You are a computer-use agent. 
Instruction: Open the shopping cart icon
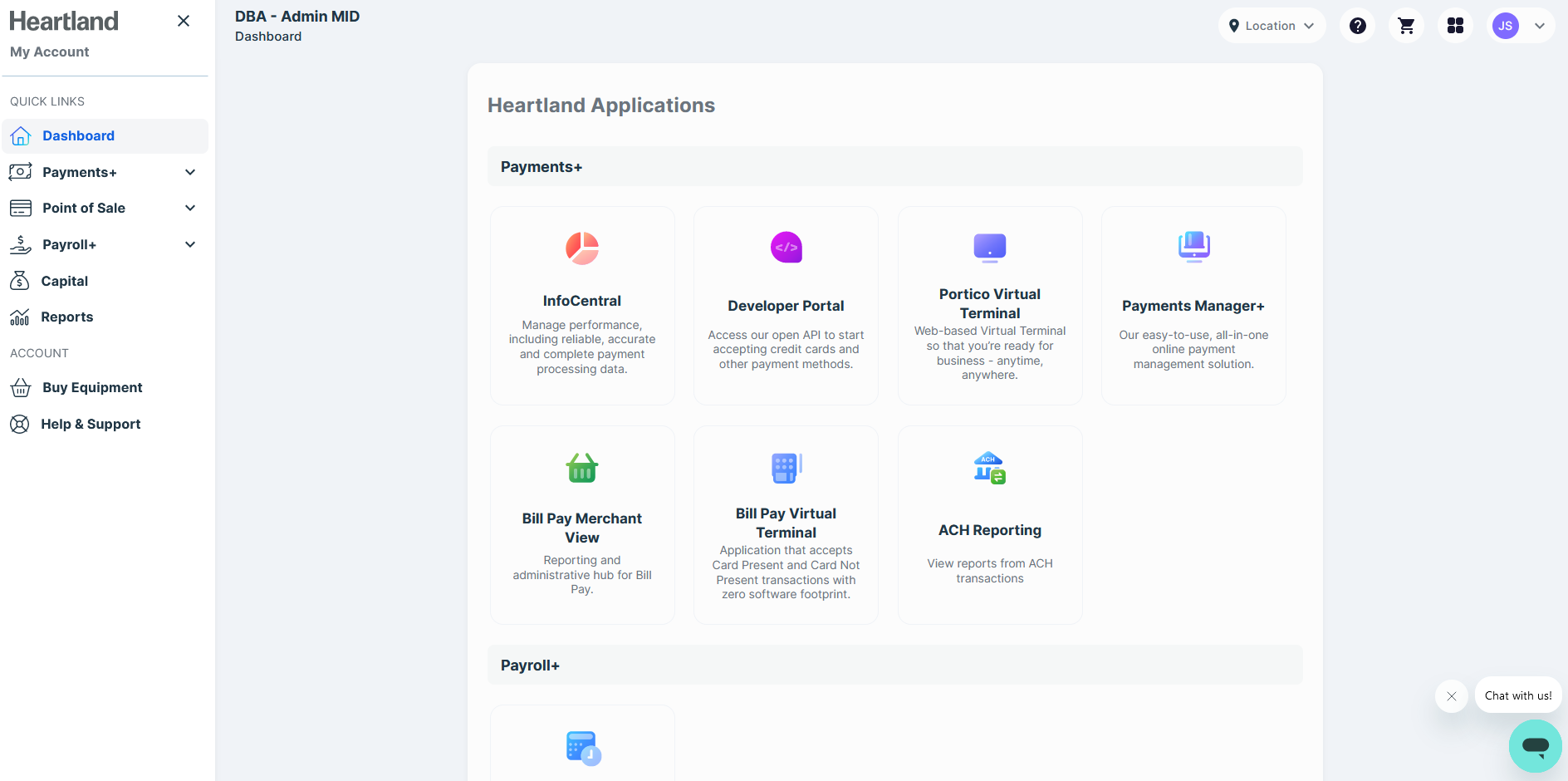click(1407, 26)
